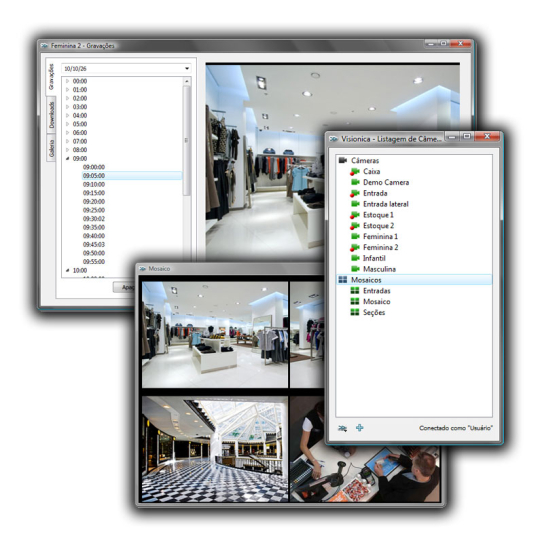Click the Estoque 1 camera icon

(x=355, y=215)
